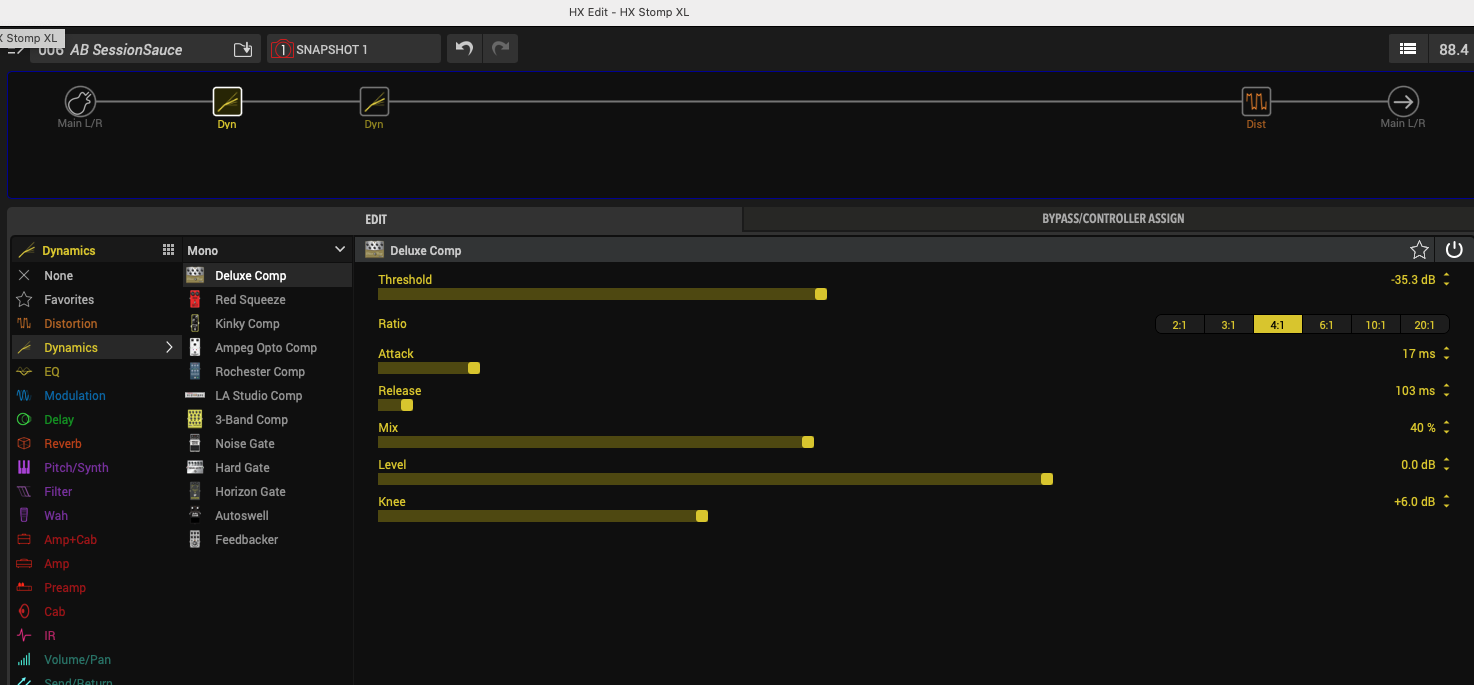Viewport: 1474px width, 685px height.
Task: Choose the Autoswell model
Action: pyautogui.click(x=268, y=515)
